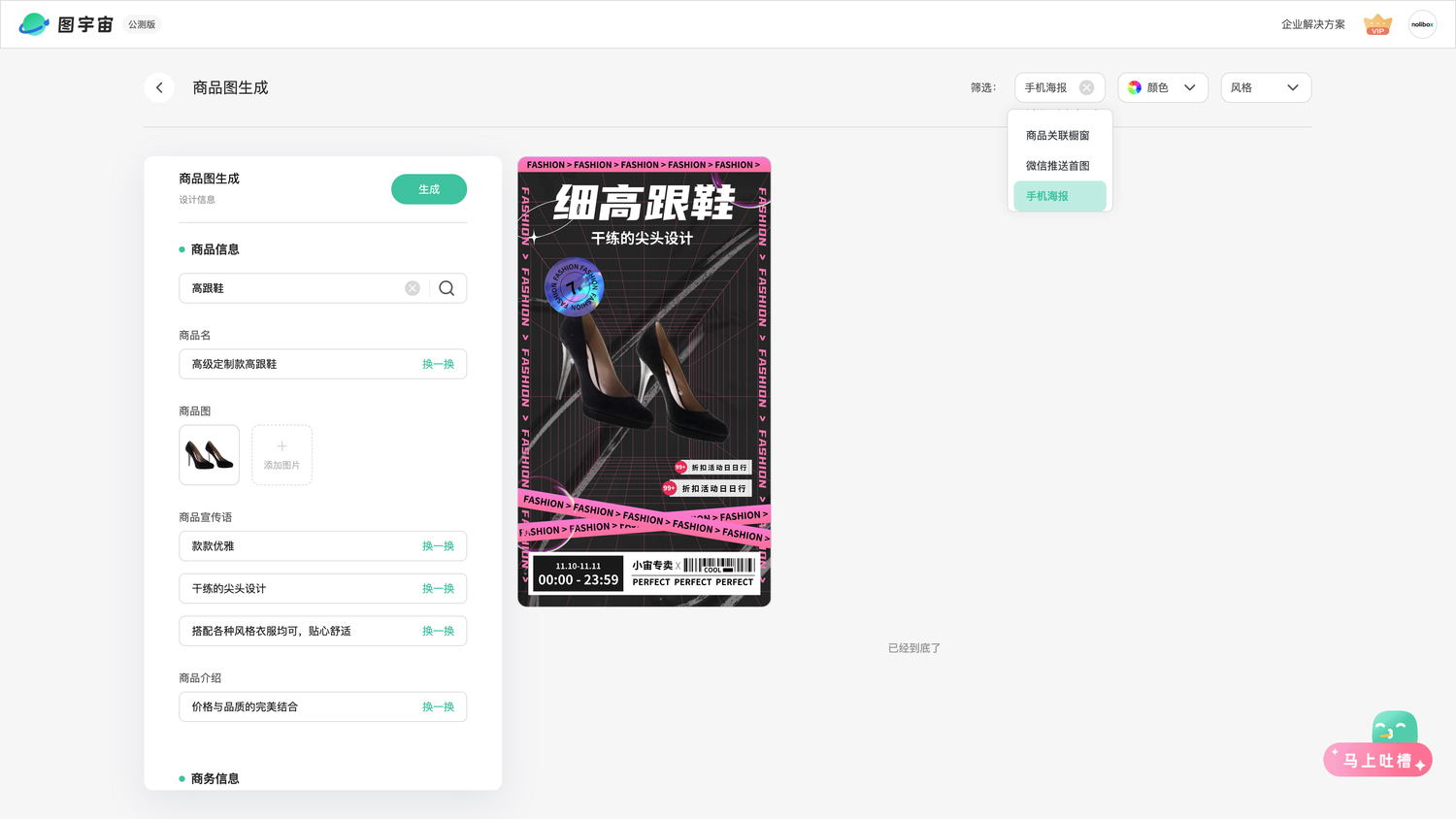
Task: Click 换一换 next to 高级定制款高跟鞋
Action: click(438, 364)
